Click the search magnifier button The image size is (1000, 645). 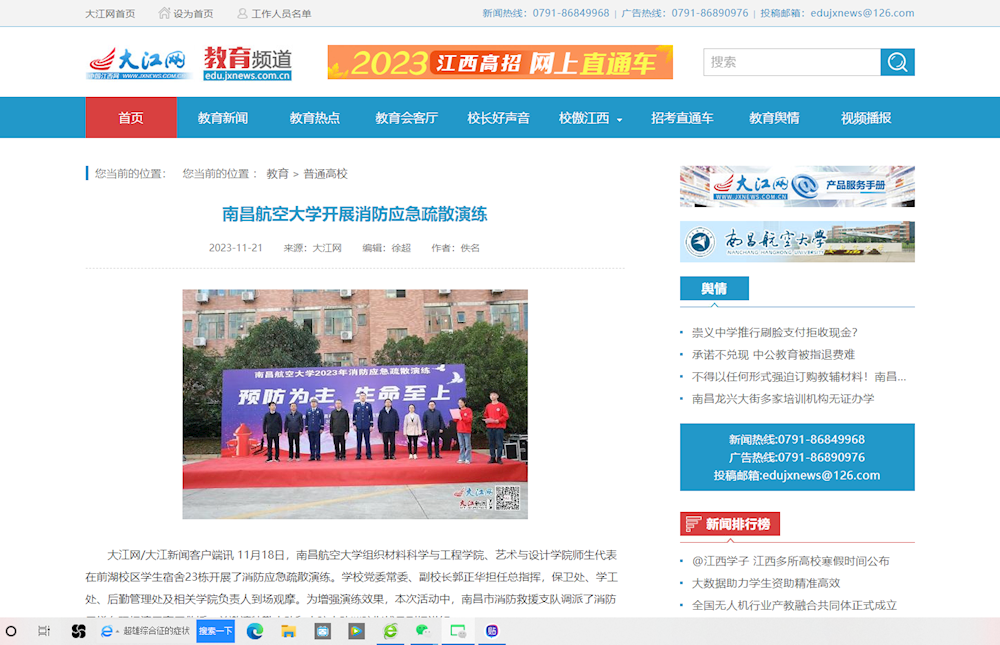tap(897, 62)
